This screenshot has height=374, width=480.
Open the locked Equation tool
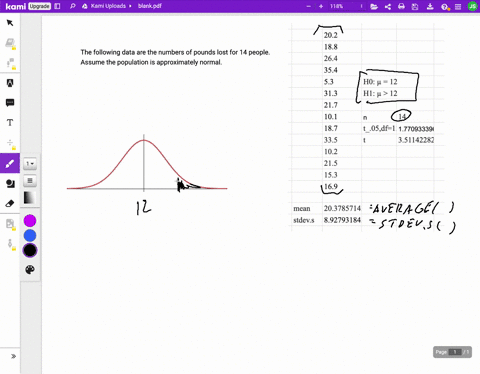click(10, 143)
